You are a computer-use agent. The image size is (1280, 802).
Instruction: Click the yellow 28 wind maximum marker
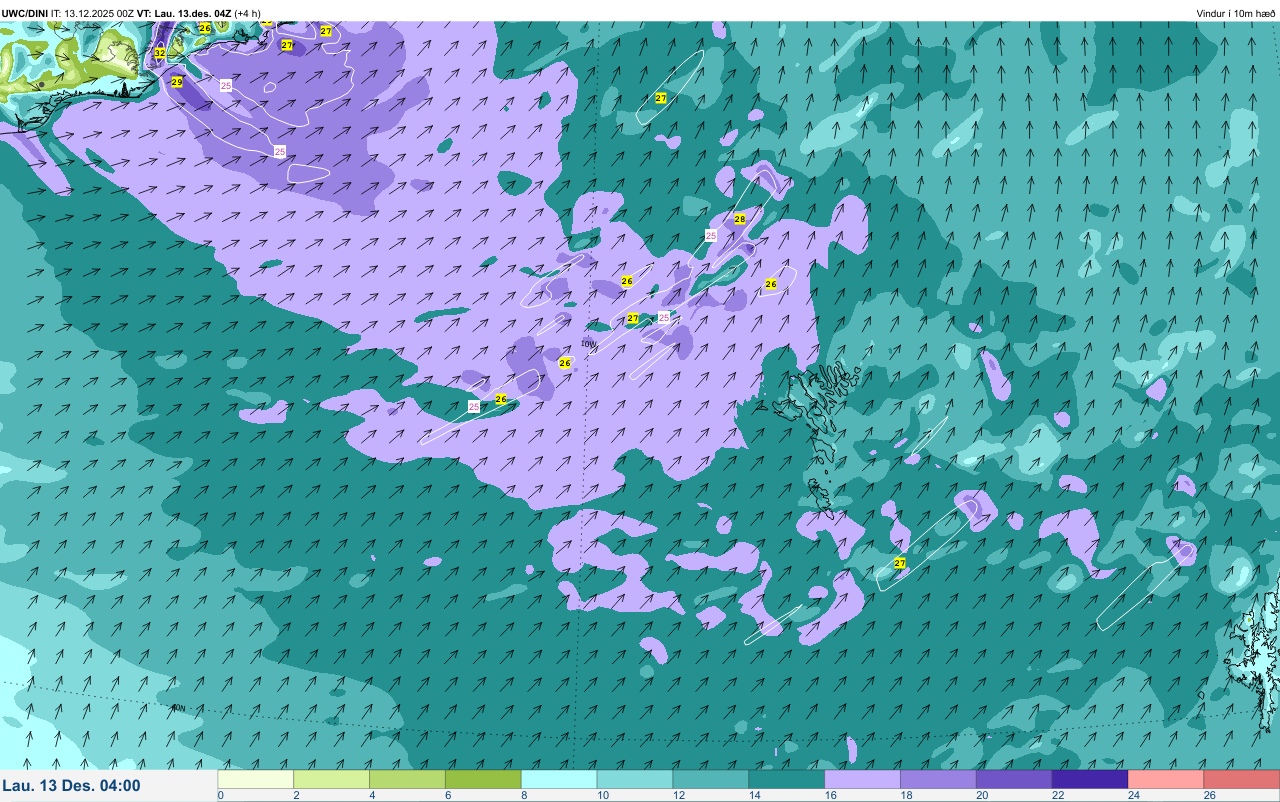pyautogui.click(x=740, y=219)
